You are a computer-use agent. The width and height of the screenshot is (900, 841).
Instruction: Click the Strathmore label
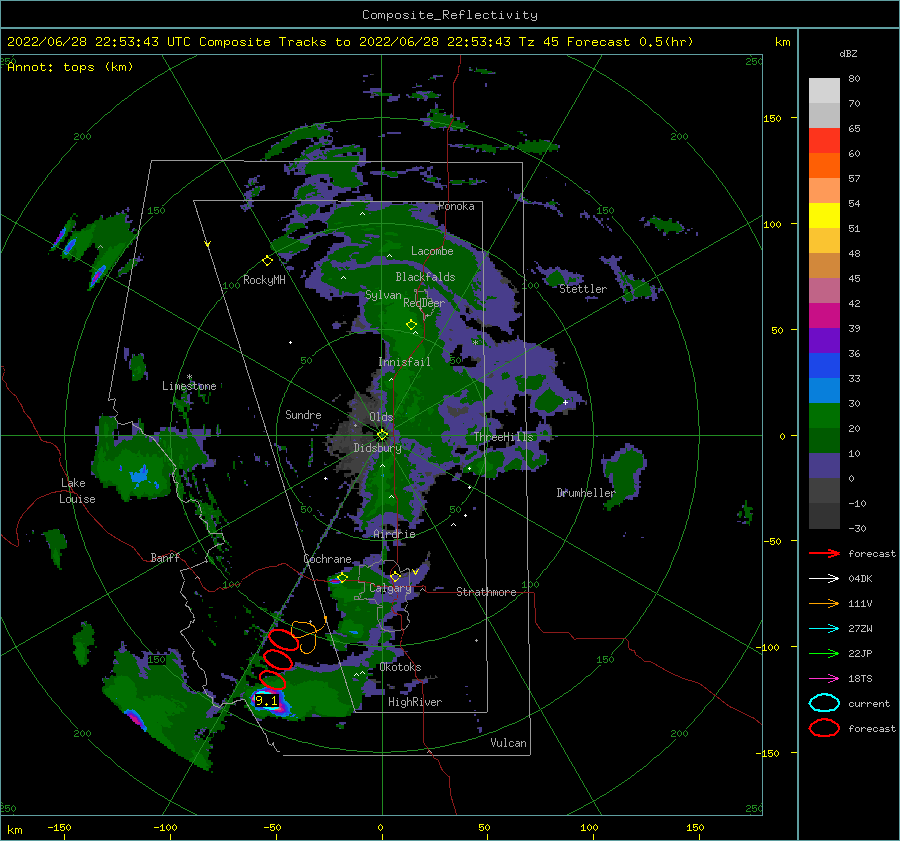coord(486,592)
